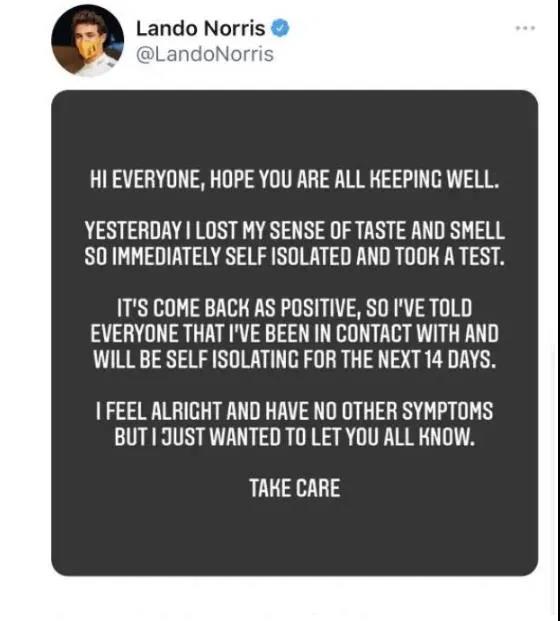Click the "SO IMMEDIATELY SELF ISOLATED" line
Viewport: 560px width, 621px height.
coord(295,256)
